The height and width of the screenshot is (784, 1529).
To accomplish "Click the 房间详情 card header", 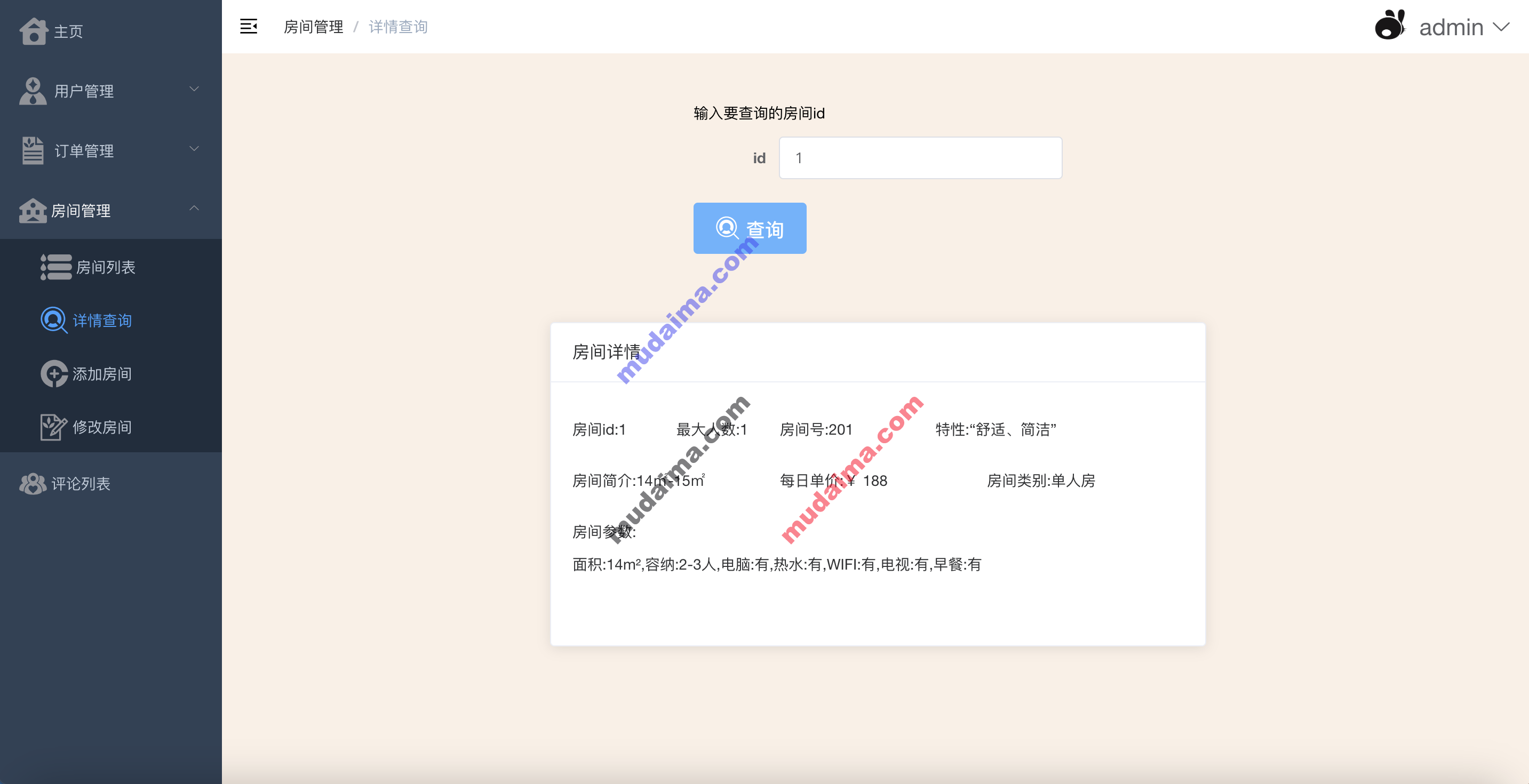I will tap(878, 352).
